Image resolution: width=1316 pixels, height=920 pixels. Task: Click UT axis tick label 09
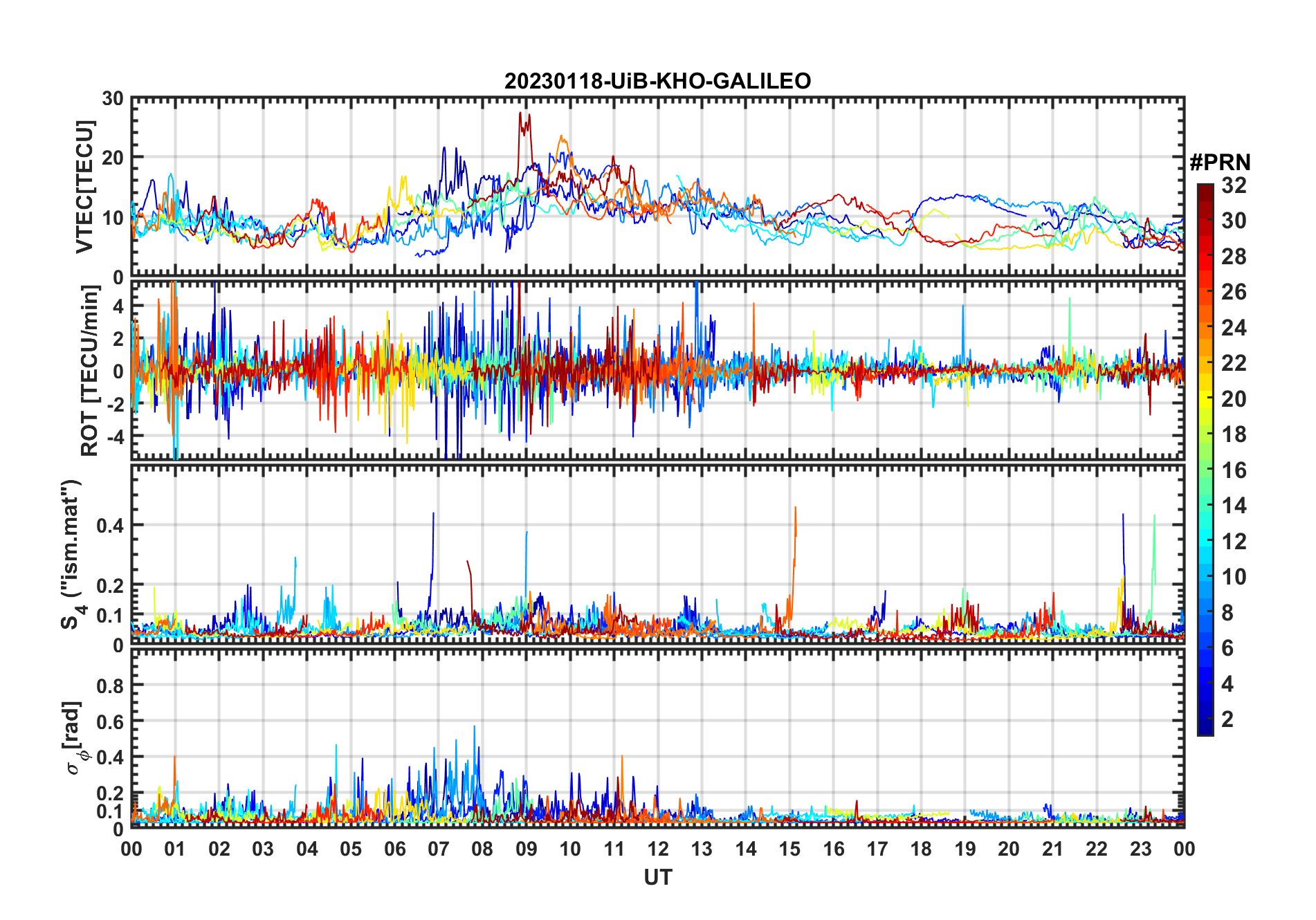pos(527,849)
